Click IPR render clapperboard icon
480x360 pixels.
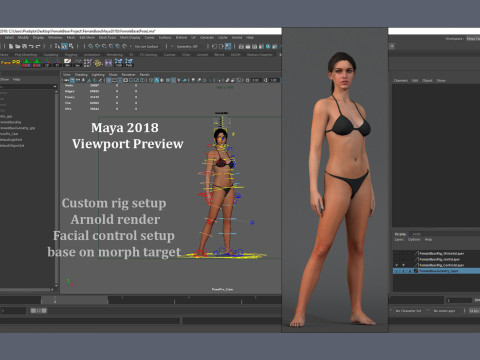[255, 46]
